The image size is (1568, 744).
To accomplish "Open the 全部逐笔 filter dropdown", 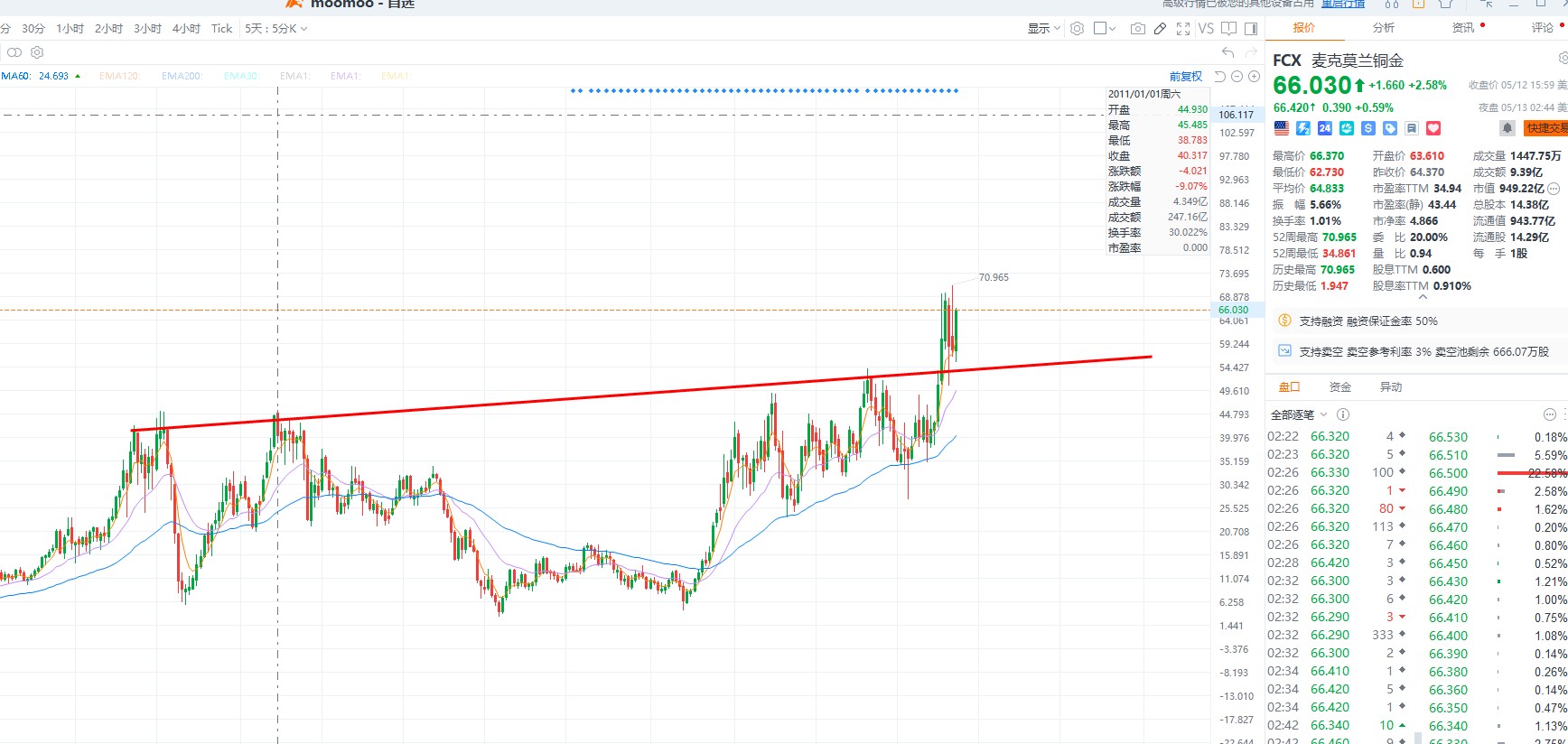I will coord(1299,415).
